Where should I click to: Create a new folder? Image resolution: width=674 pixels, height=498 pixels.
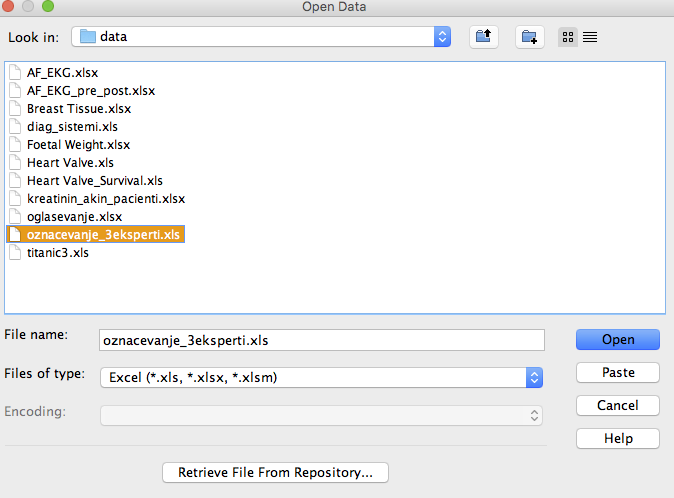pos(530,37)
